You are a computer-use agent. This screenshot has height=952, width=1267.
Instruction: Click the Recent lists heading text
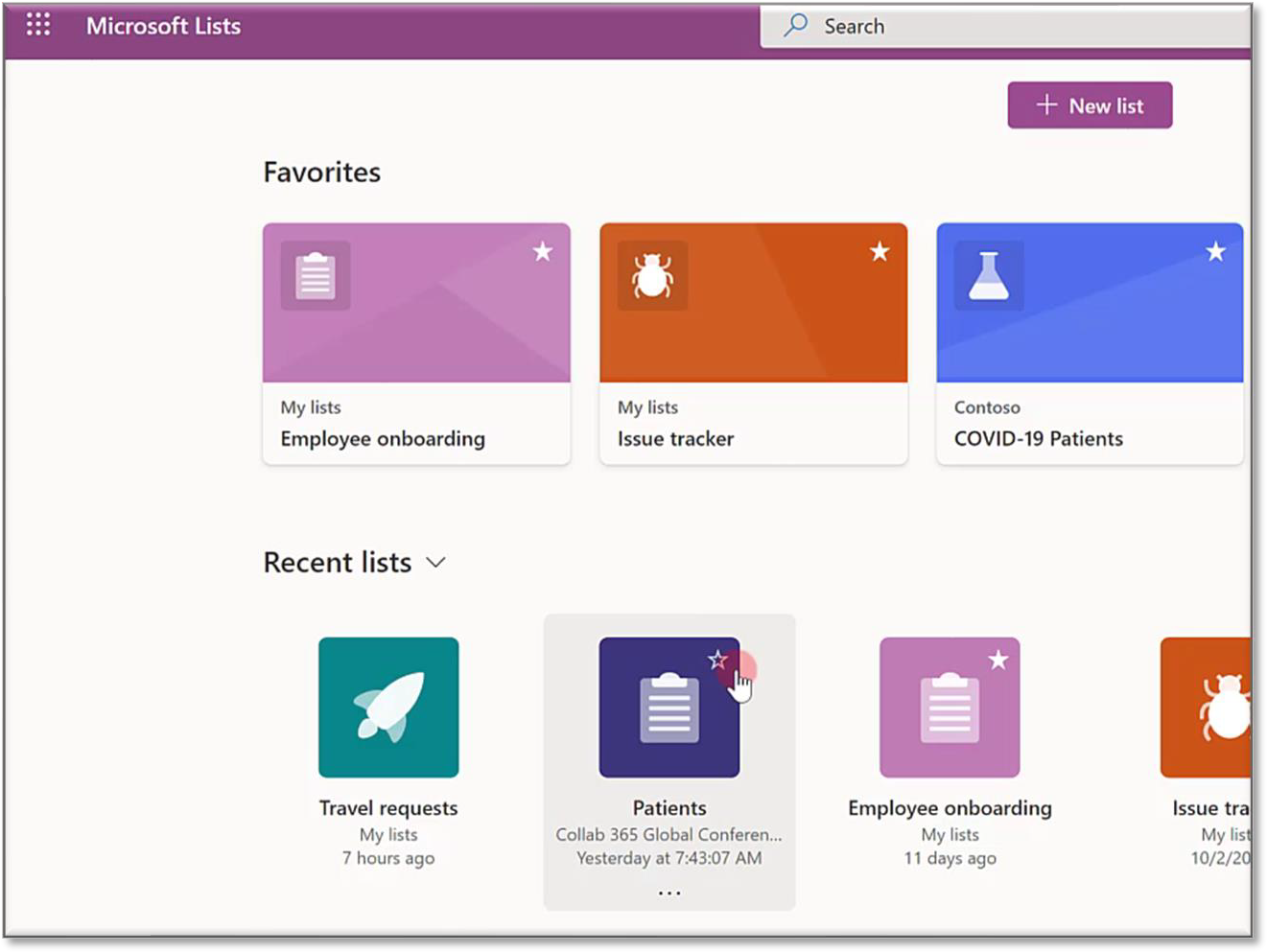click(x=338, y=563)
